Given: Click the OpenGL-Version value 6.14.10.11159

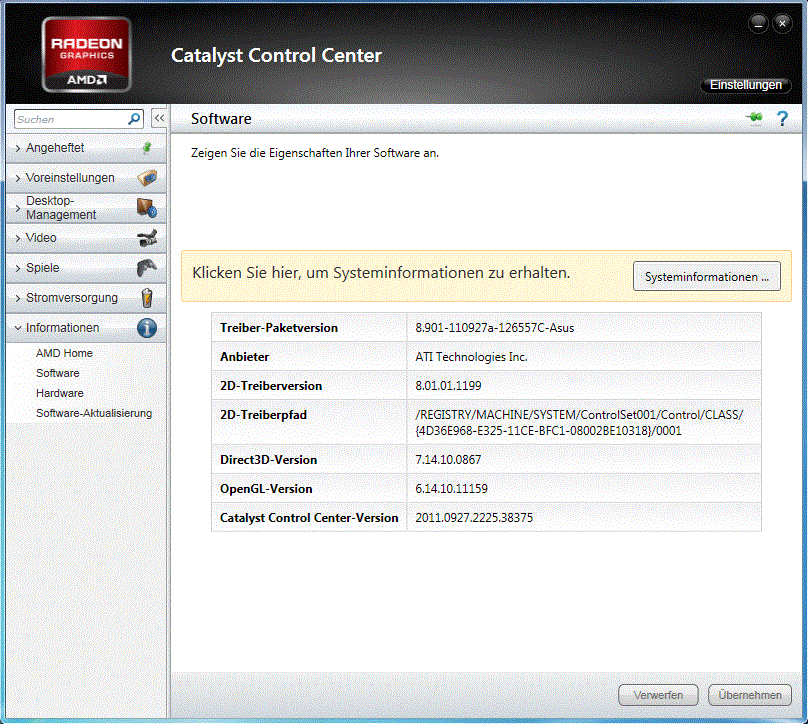Looking at the screenshot, I should coord(451,489).
